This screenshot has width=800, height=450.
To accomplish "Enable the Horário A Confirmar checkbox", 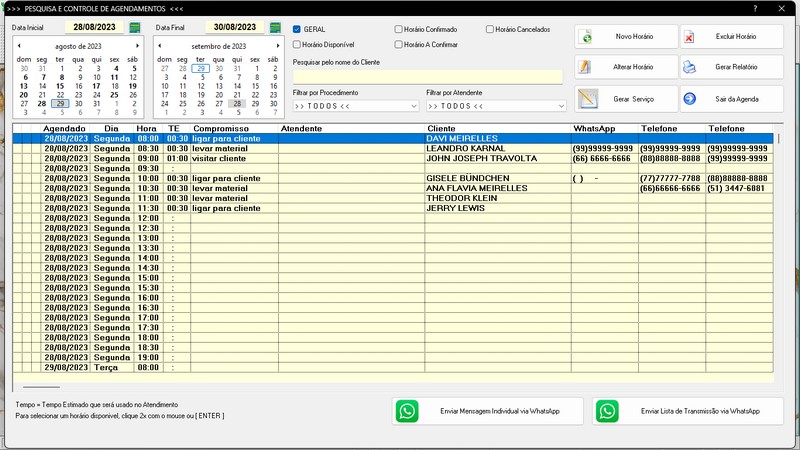I will (x=398, y=44).
